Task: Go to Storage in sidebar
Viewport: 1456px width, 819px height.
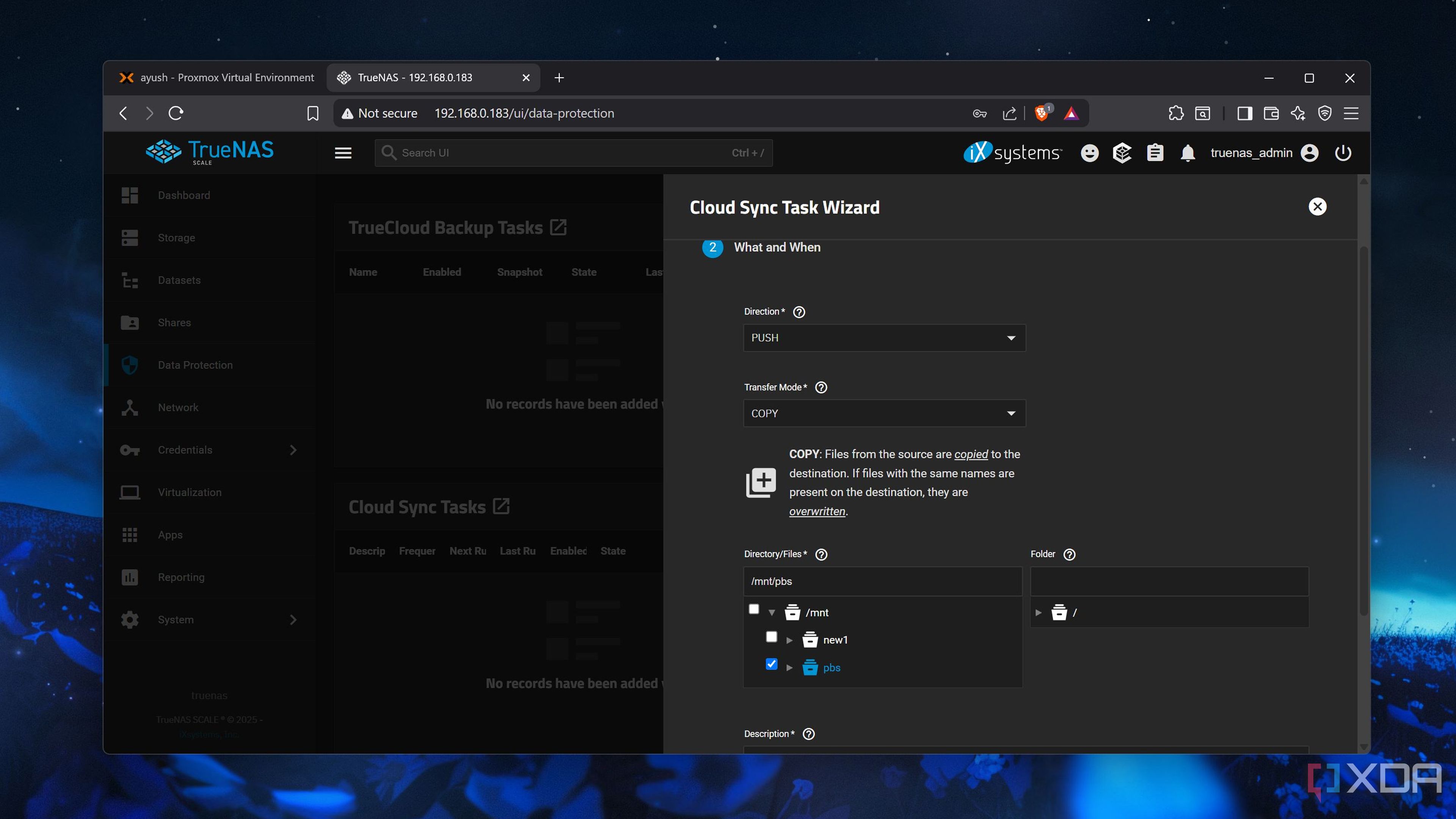Action: click(210, 237)
